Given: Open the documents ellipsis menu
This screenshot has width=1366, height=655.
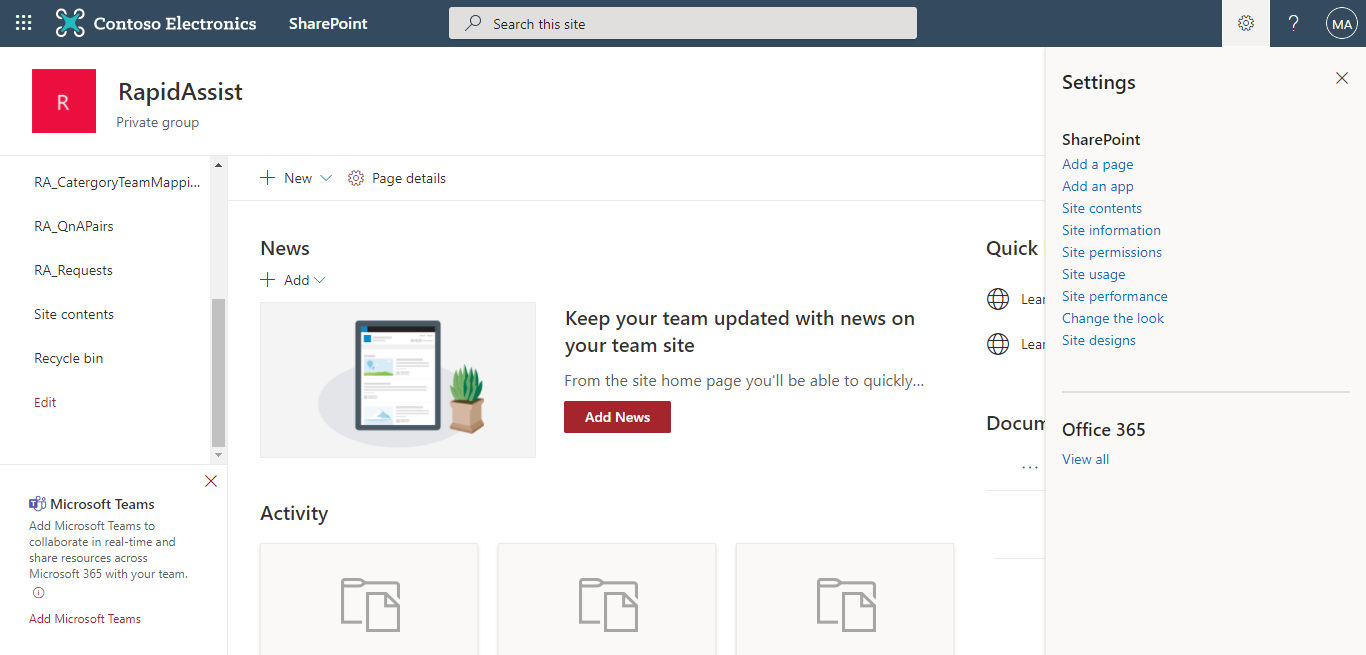Looking at the screenshot, I should (1030, 466).
